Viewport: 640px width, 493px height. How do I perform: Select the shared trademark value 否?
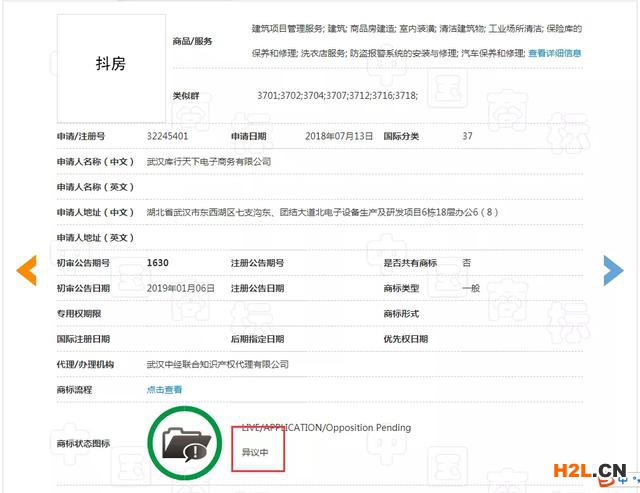point(467,263)
